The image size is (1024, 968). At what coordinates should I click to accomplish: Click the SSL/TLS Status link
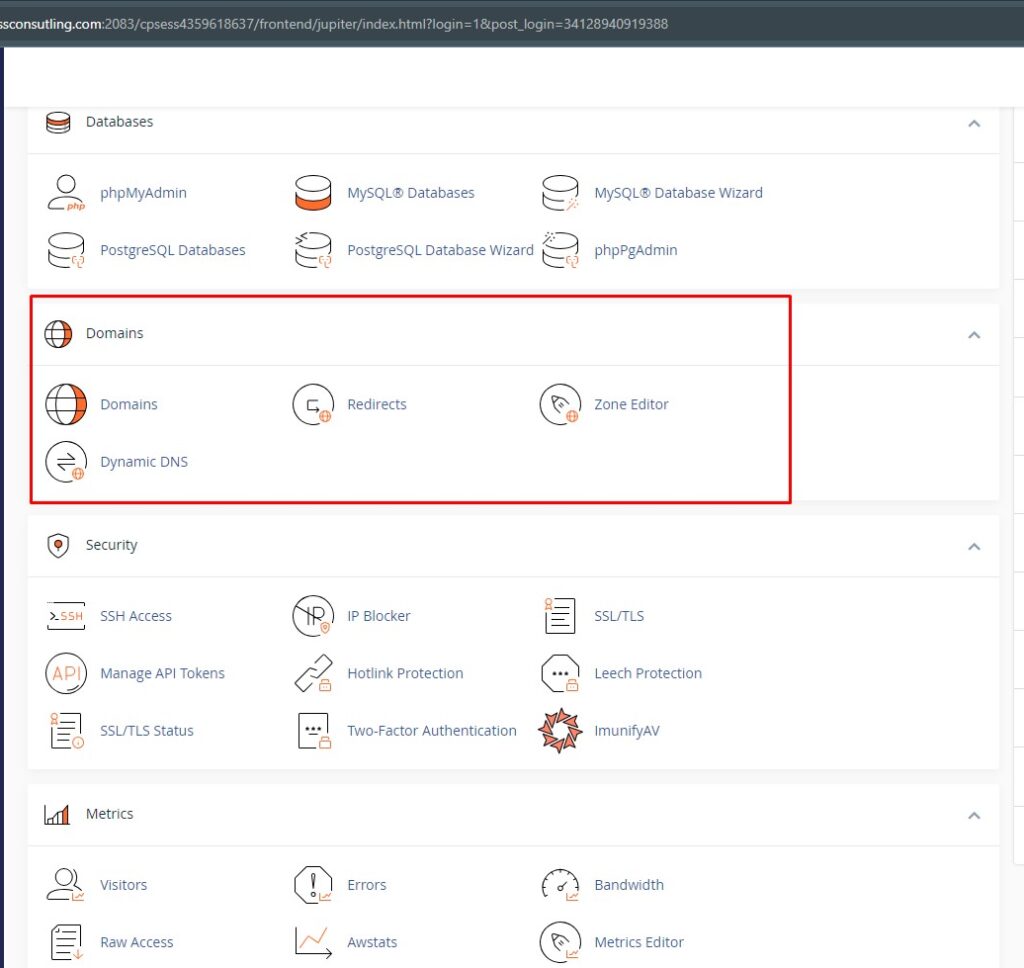pos(146,731)
